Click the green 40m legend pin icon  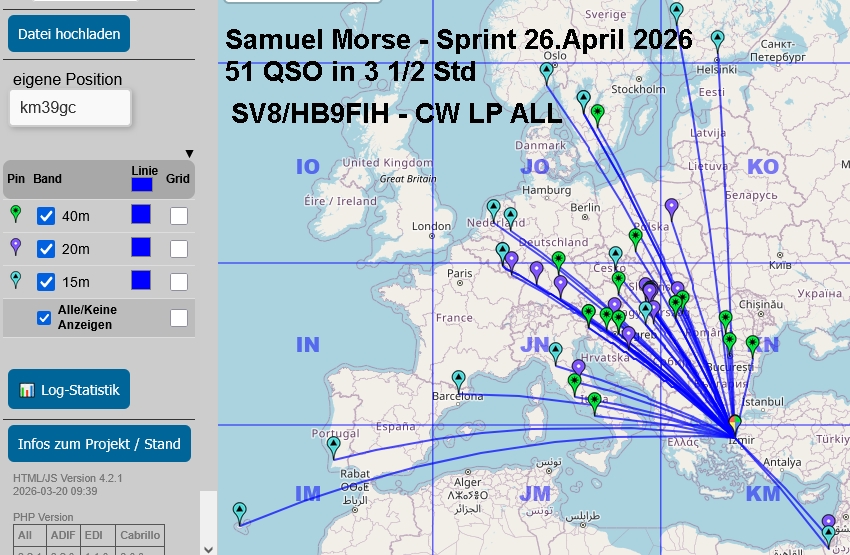(x=16, y=214)
